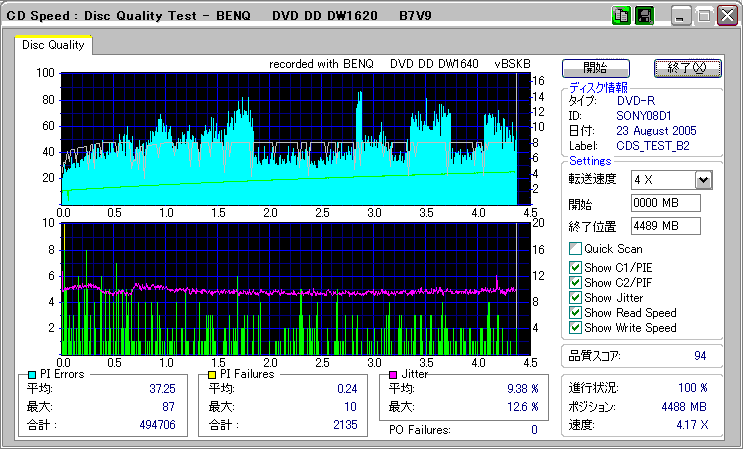Screen dimensions: 743x449
Task: Click the magenta Jitter color swatch
Action: 394,374
